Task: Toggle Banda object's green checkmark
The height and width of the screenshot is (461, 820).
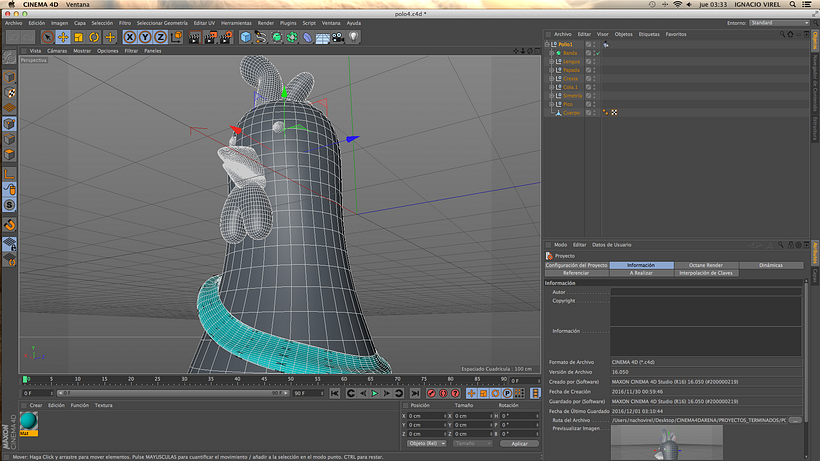Action: tap(598, 53)
